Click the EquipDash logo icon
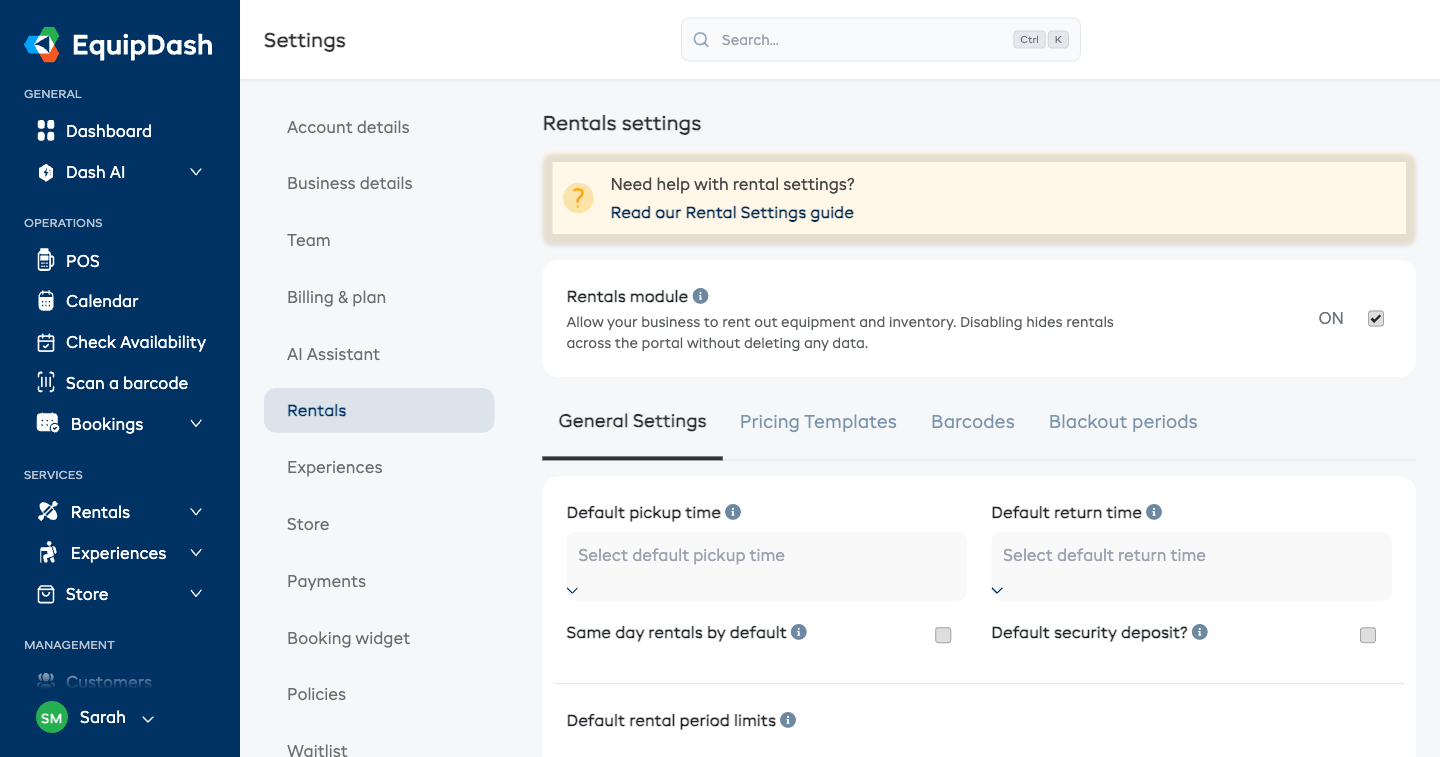 43,45
